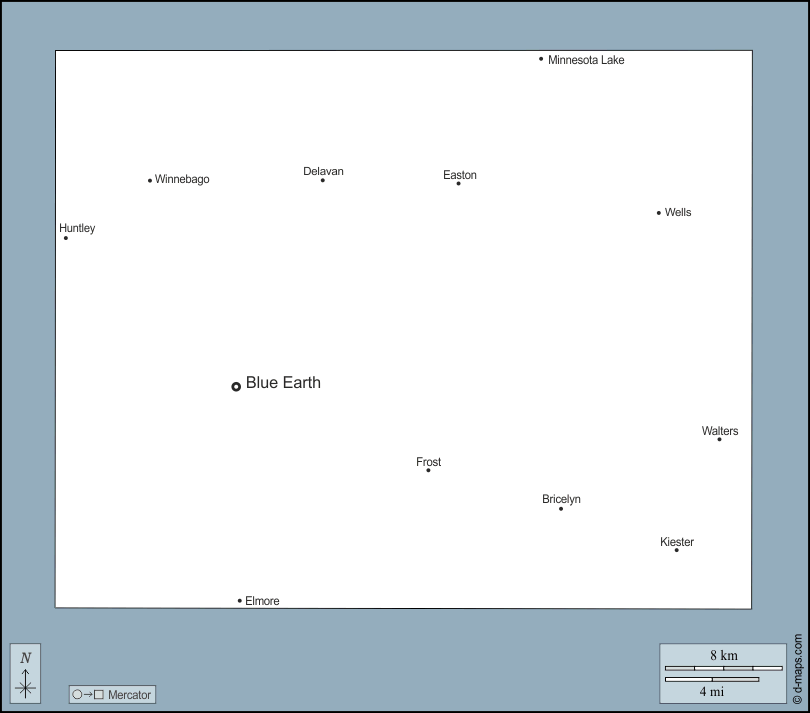Image resolution: width=810 pixels, height=713 pixels.
Task: Click the Frost town dot marker
Action: click(x=428, y=470)
